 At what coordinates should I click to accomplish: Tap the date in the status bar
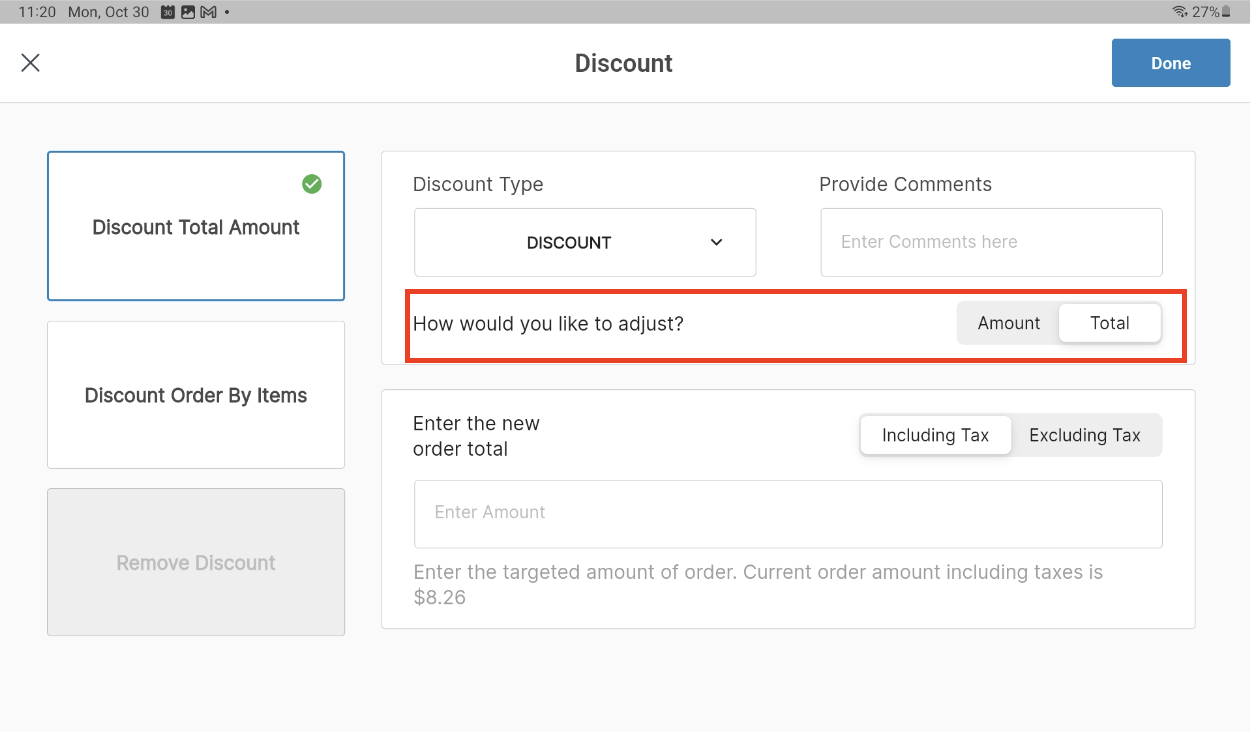pyautogui.click(x=108, y=12)
